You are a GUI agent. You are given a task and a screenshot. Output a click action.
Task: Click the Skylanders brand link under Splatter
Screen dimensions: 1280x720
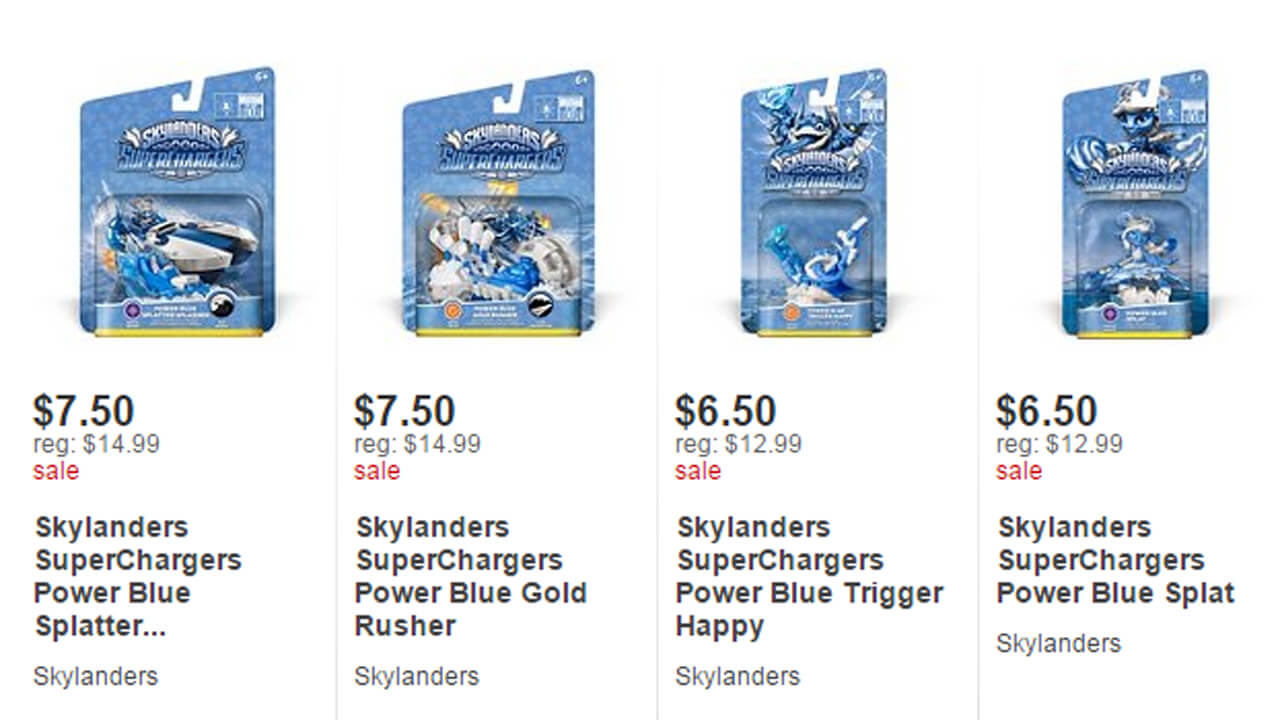click(95, 676)
